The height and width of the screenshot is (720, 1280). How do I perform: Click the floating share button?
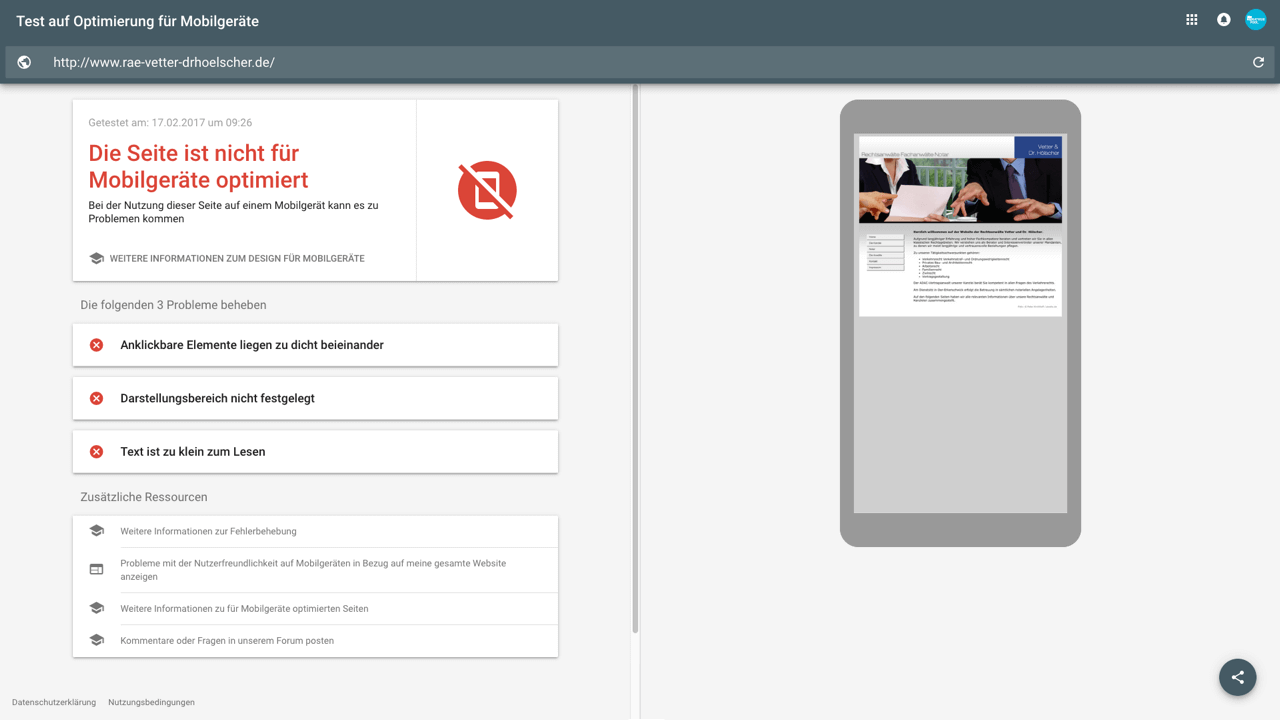point(1237,677)
